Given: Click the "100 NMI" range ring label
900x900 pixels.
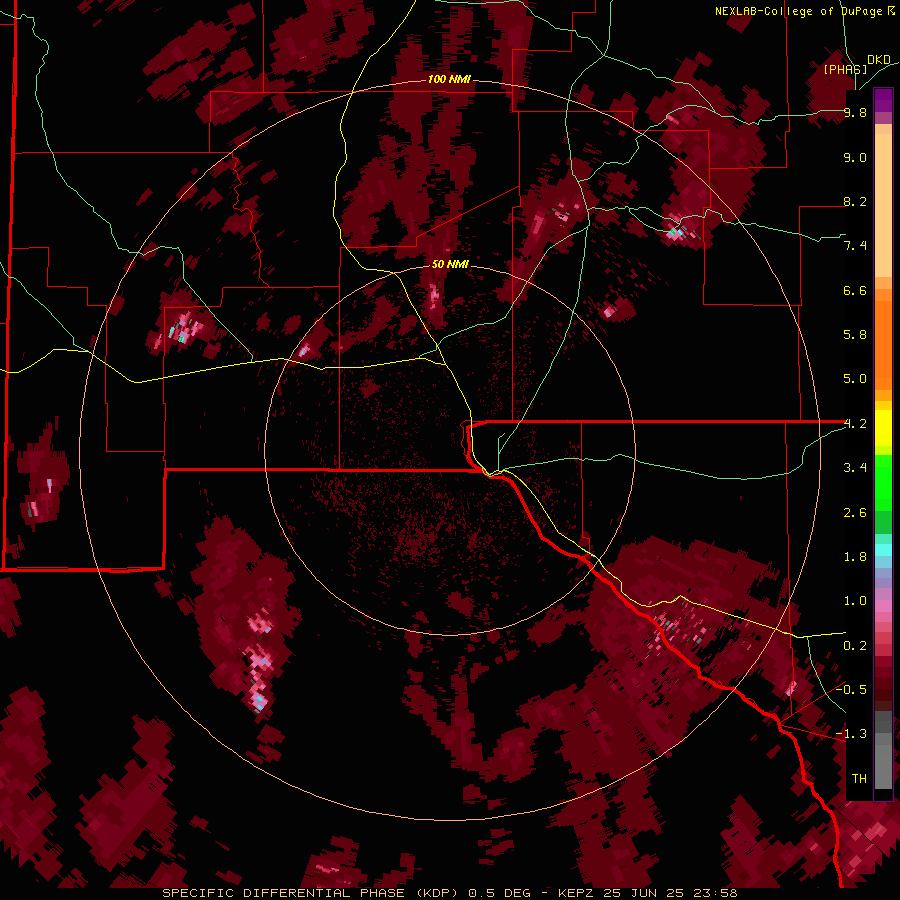Looking at the screenshot, I should click(449, 79).
